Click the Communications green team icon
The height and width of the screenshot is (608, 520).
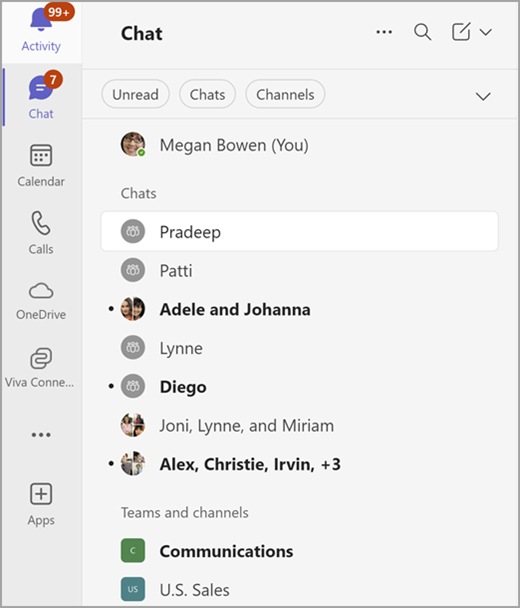click(133, 550)
